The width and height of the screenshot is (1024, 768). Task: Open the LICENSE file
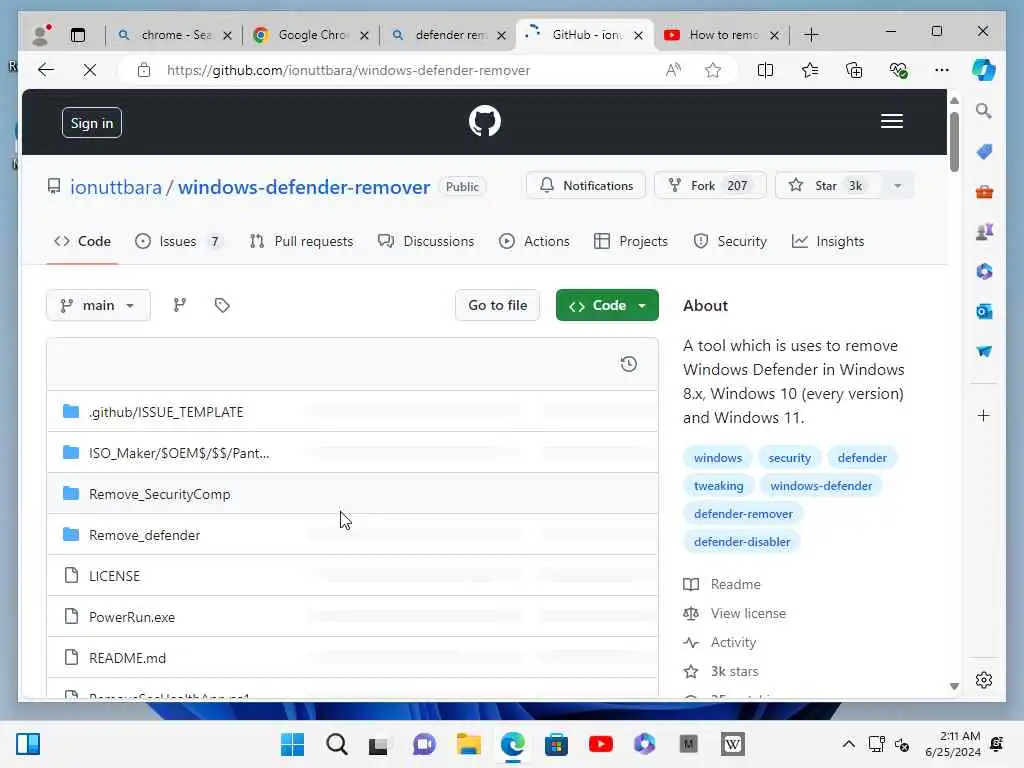(114, 576)
